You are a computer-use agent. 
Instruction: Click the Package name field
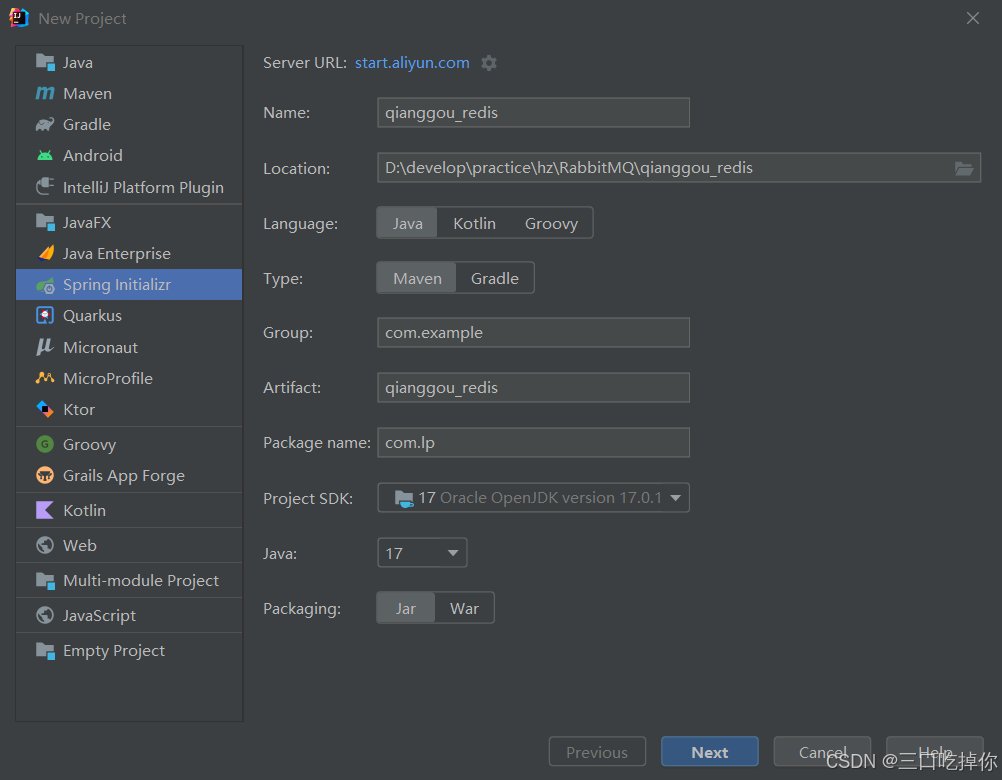tap(534, 443)
